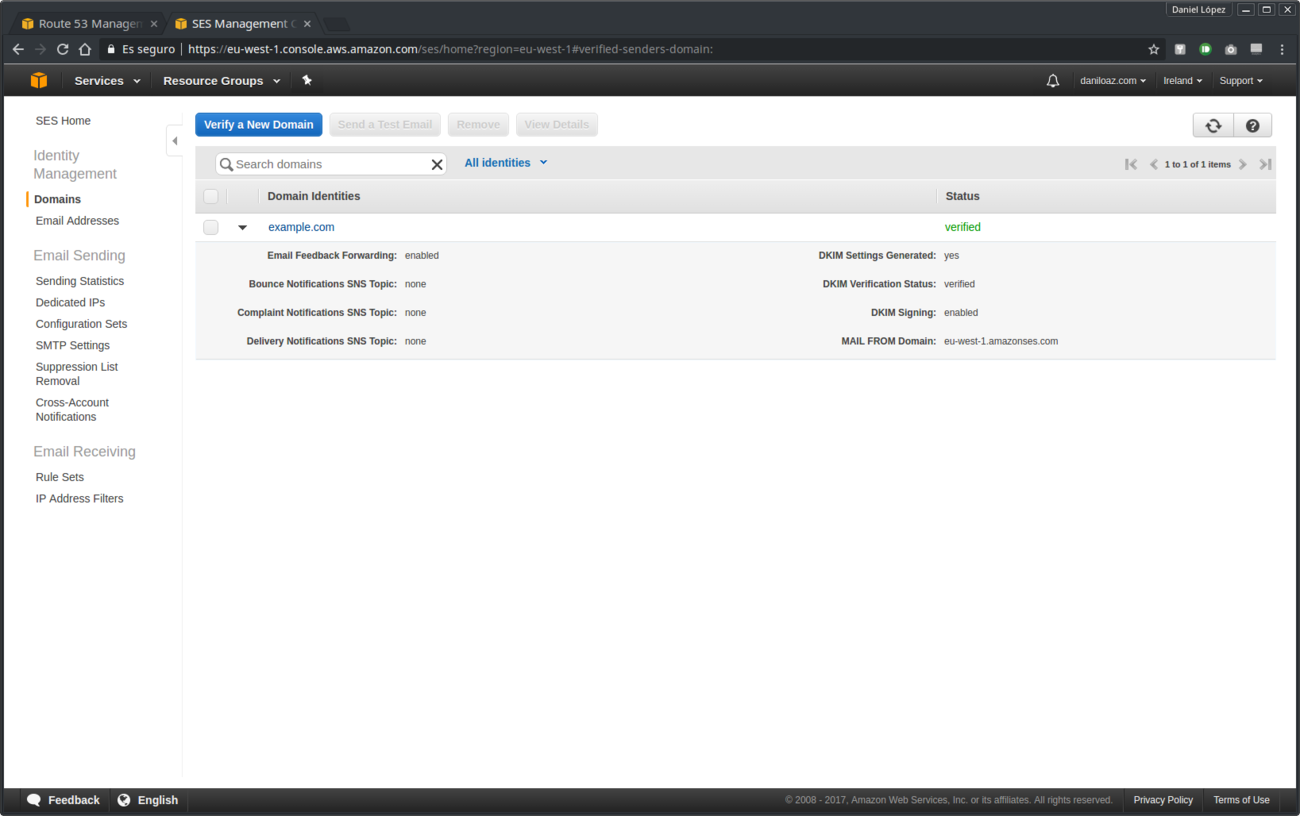Open the example.com domain link
This screenshot has height=816, width=1300.
click(301, 227)
